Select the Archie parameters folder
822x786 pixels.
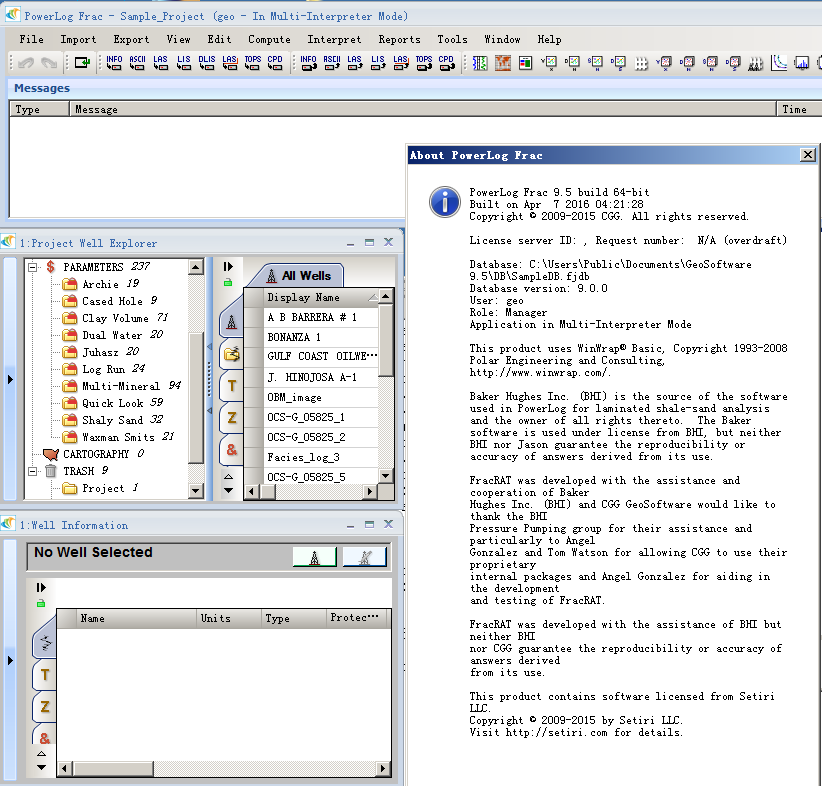pyautogui.click(x=100, y=284)
